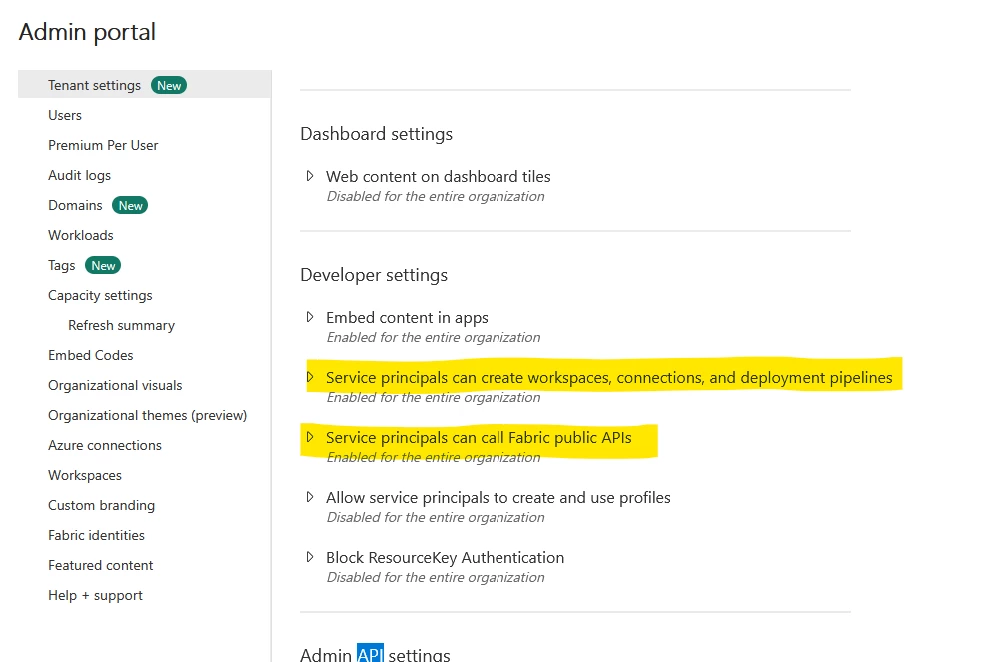Click the Help + support link

point(95,595)
